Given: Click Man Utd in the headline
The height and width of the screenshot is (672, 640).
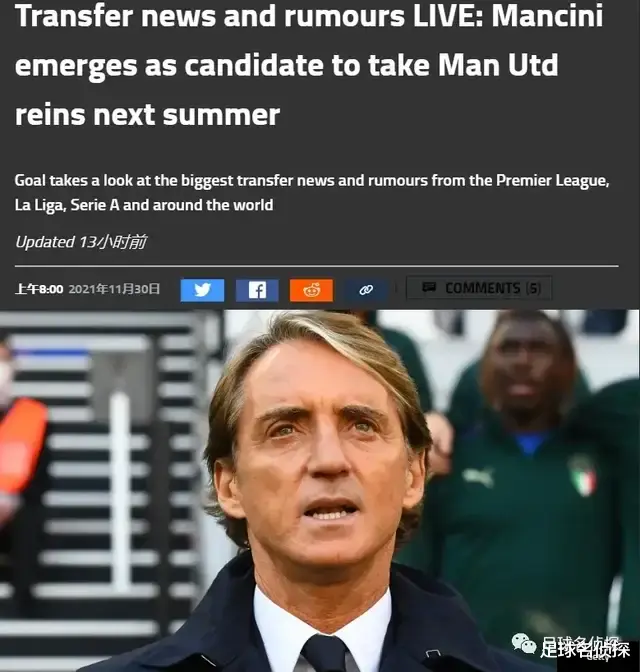Looking at the screenshot, I should pos(498,65).
